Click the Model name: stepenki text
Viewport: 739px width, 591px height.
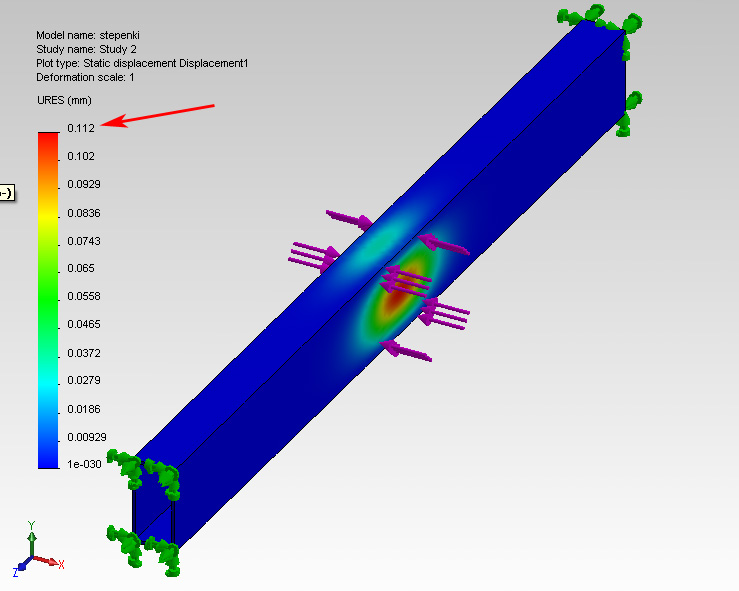pyautogui.click(x=88, y=35)
